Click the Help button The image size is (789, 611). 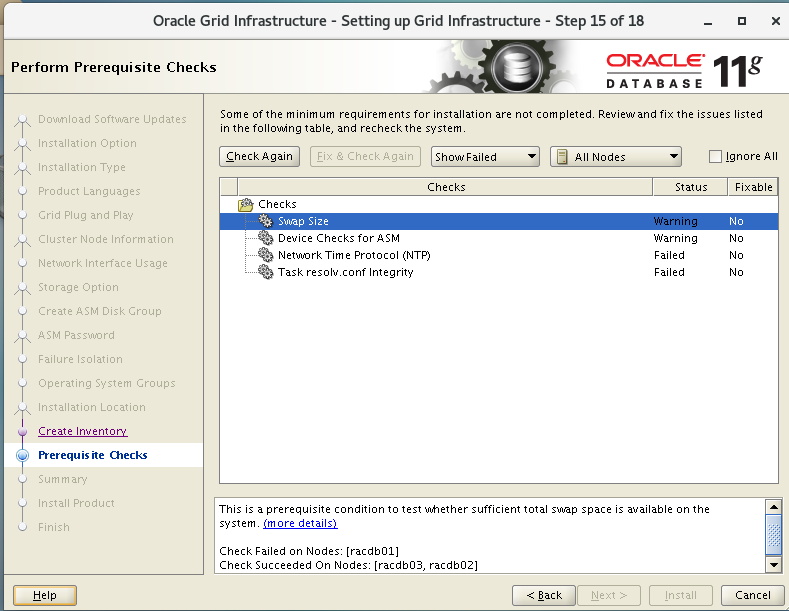coord(45,595)
